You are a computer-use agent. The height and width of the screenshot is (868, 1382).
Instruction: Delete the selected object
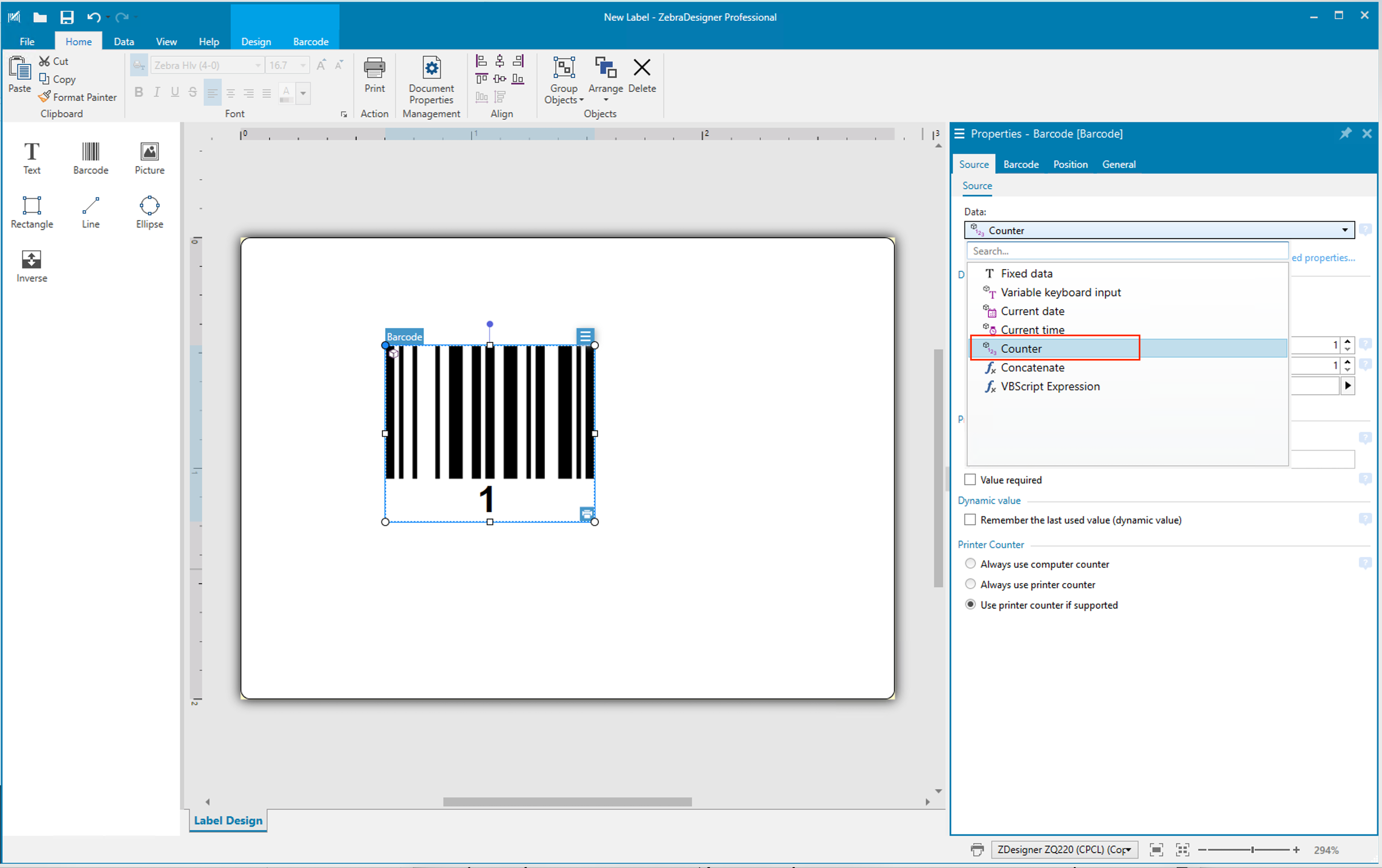(641, 75)
